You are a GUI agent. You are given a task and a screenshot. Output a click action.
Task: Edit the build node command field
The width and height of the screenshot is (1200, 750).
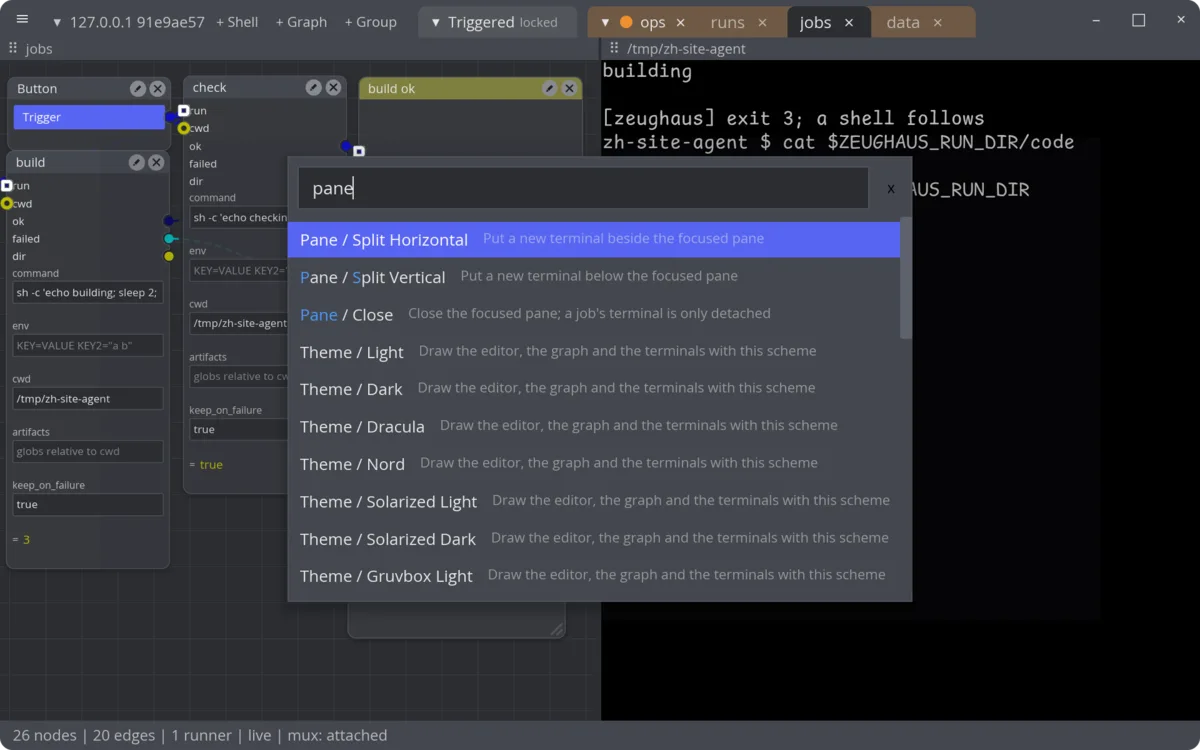pyautogui.click(x=88, y=293)
